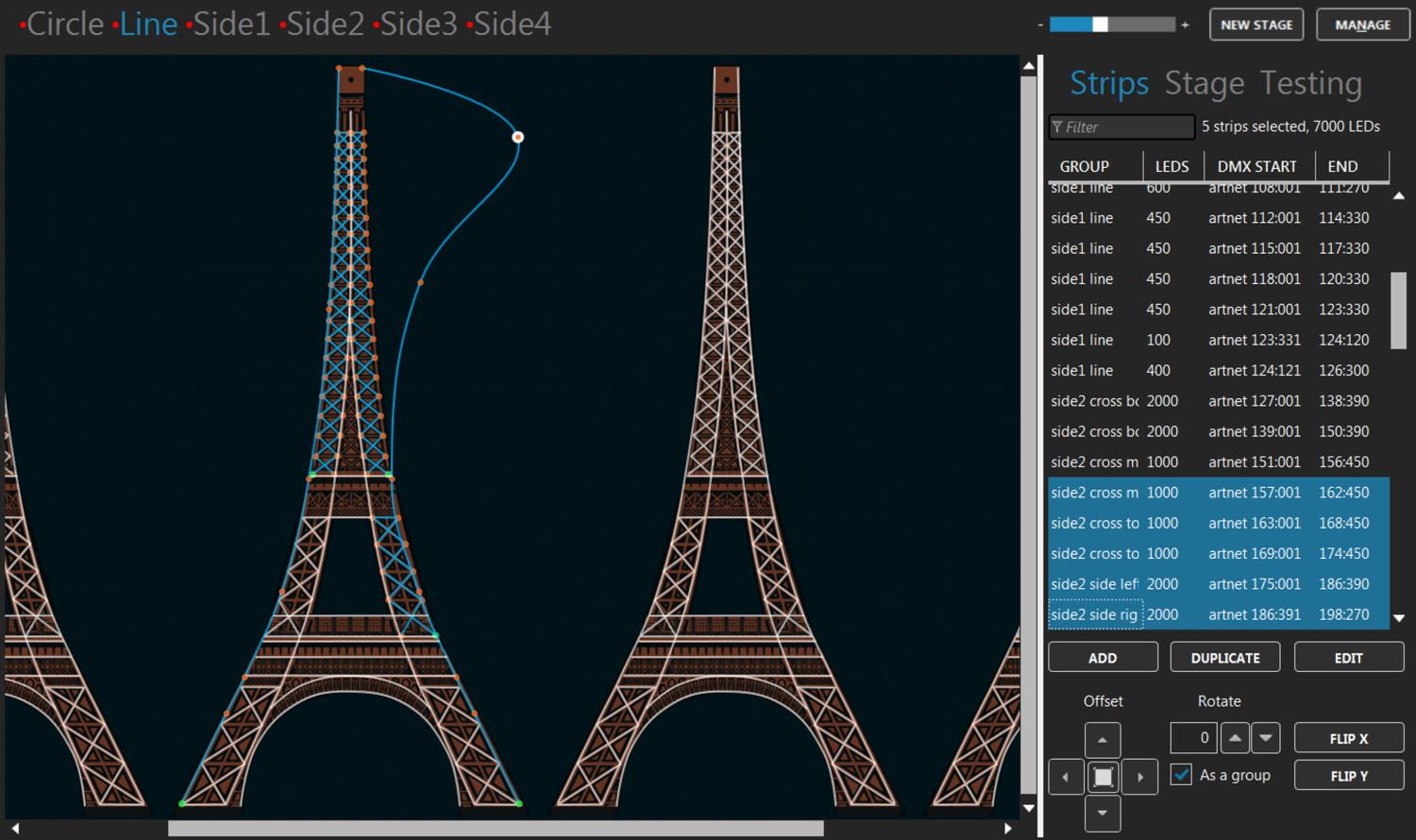Image resolution: width=1416 pixels, height=840 pixels.
Task: Select the strip row starting at artnet 121:001
Action: pos(1219,310)
